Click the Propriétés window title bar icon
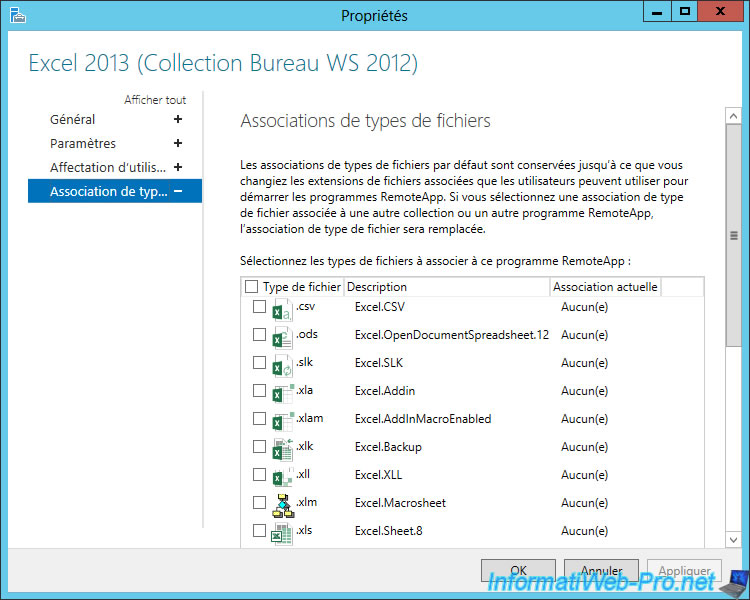The width and height of the screenshot is (750, 600). (x=17, y=15)
